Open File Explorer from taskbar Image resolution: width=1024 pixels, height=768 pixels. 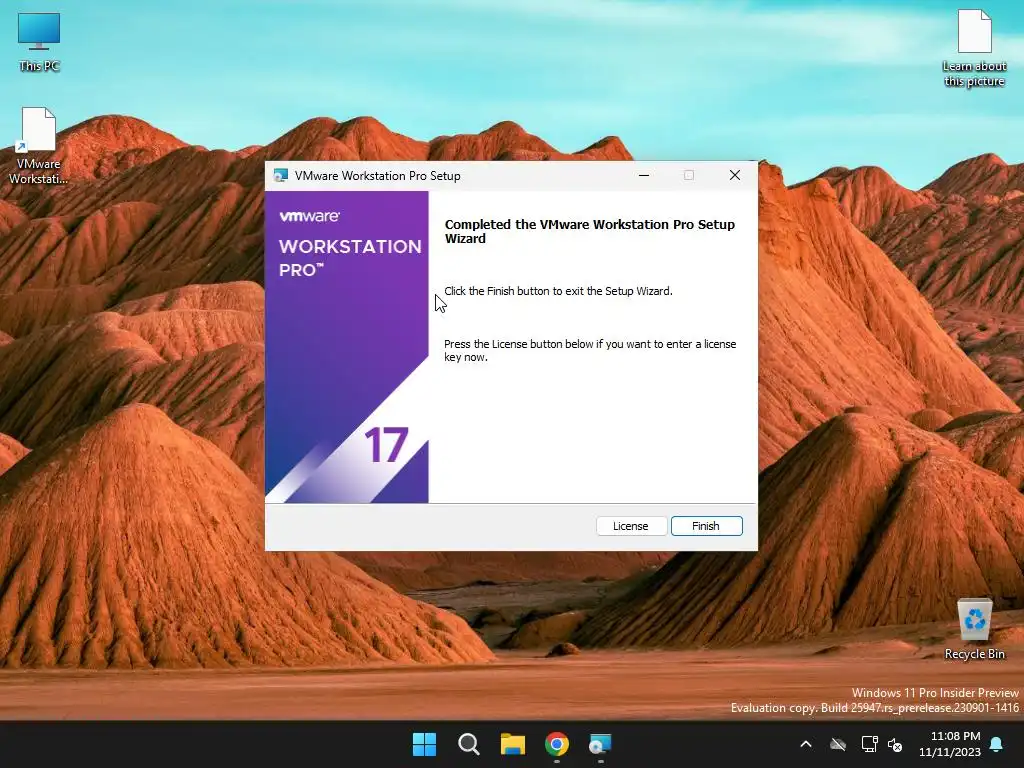(513, 744)
